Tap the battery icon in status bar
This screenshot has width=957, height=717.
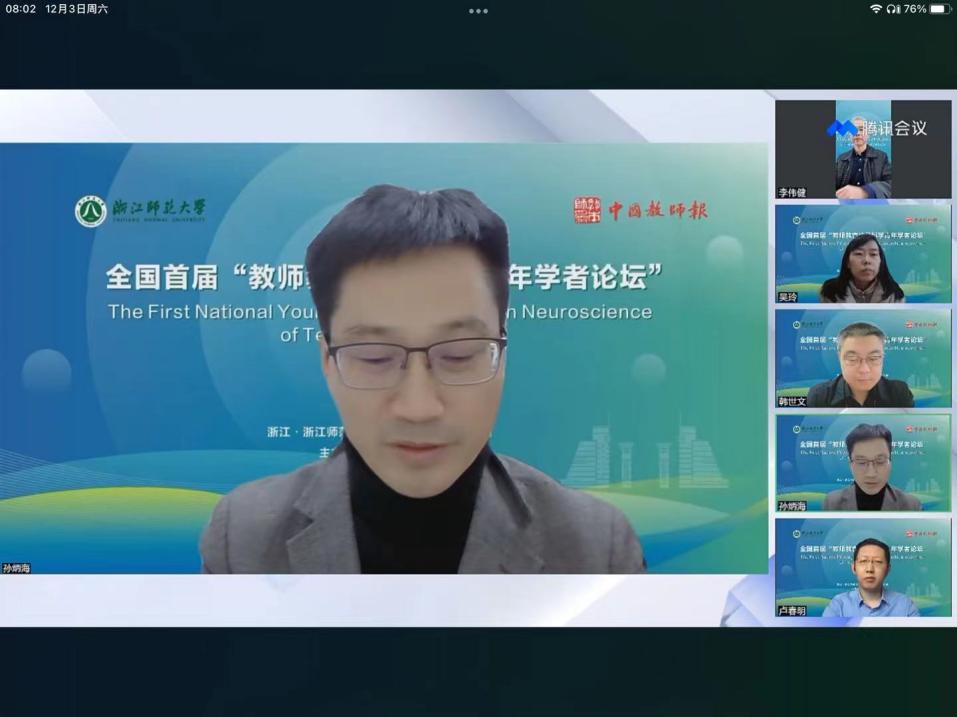pos(940,9)
